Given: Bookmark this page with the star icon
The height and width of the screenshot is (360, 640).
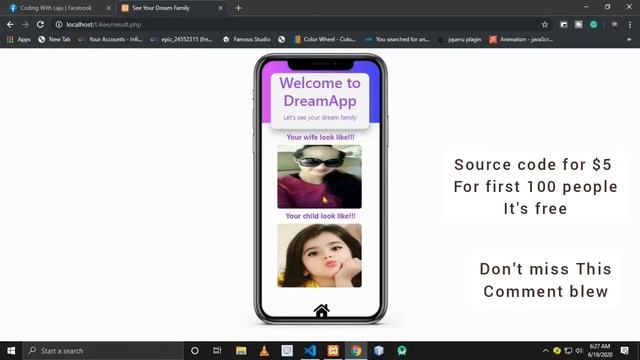Looking at the screenshot, I should point(544,24).
